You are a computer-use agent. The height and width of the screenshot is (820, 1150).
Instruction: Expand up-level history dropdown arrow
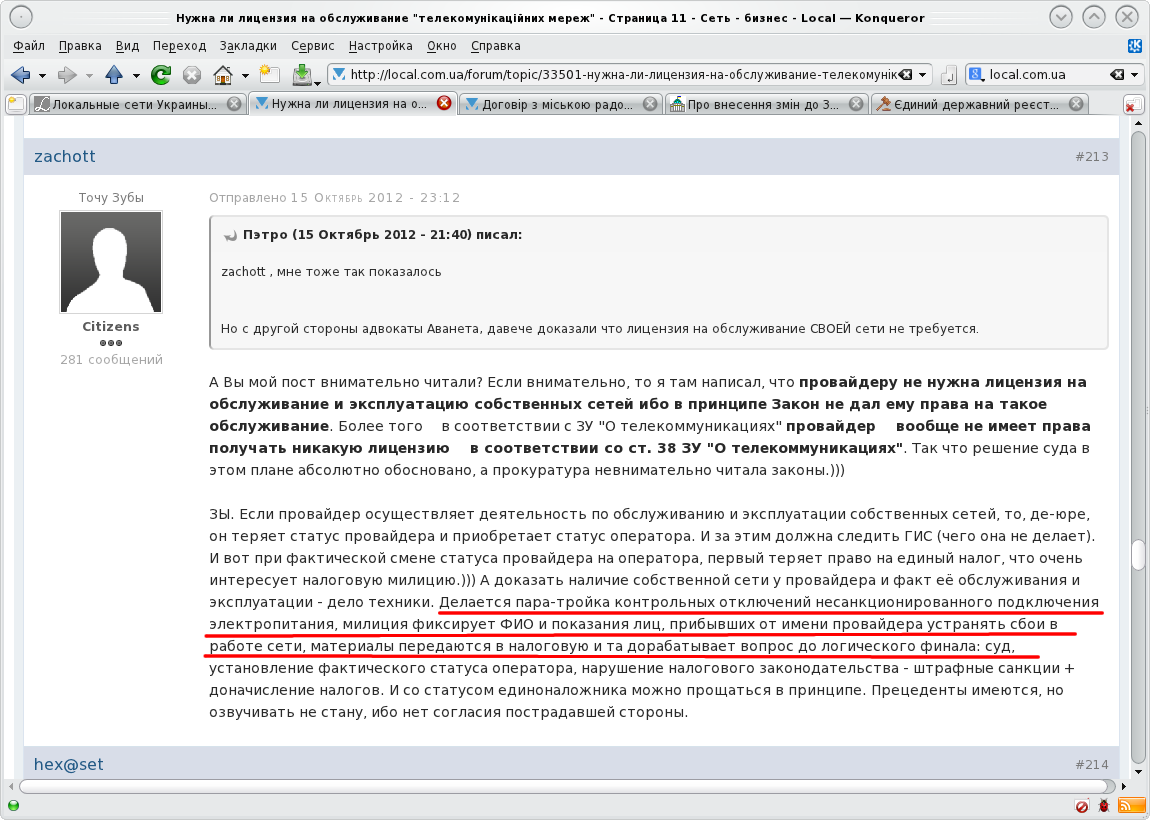coord(136,76)
